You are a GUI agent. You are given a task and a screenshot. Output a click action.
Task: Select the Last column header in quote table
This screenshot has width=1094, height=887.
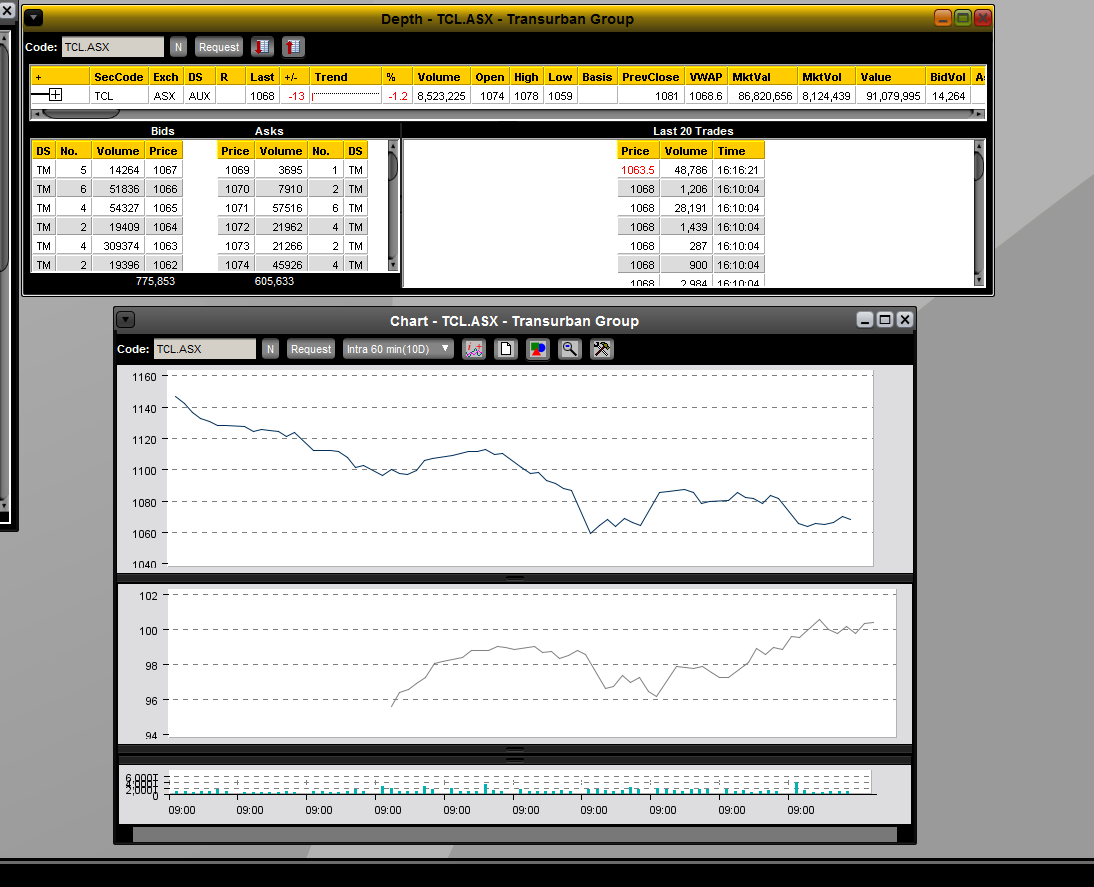(x=262, y=77)
